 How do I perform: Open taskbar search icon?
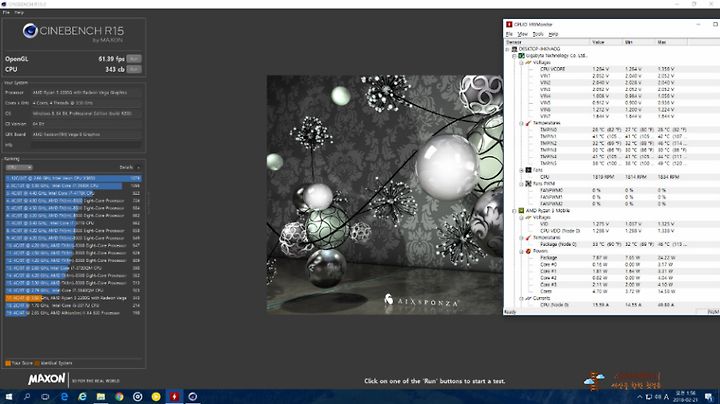click(27, 397)
